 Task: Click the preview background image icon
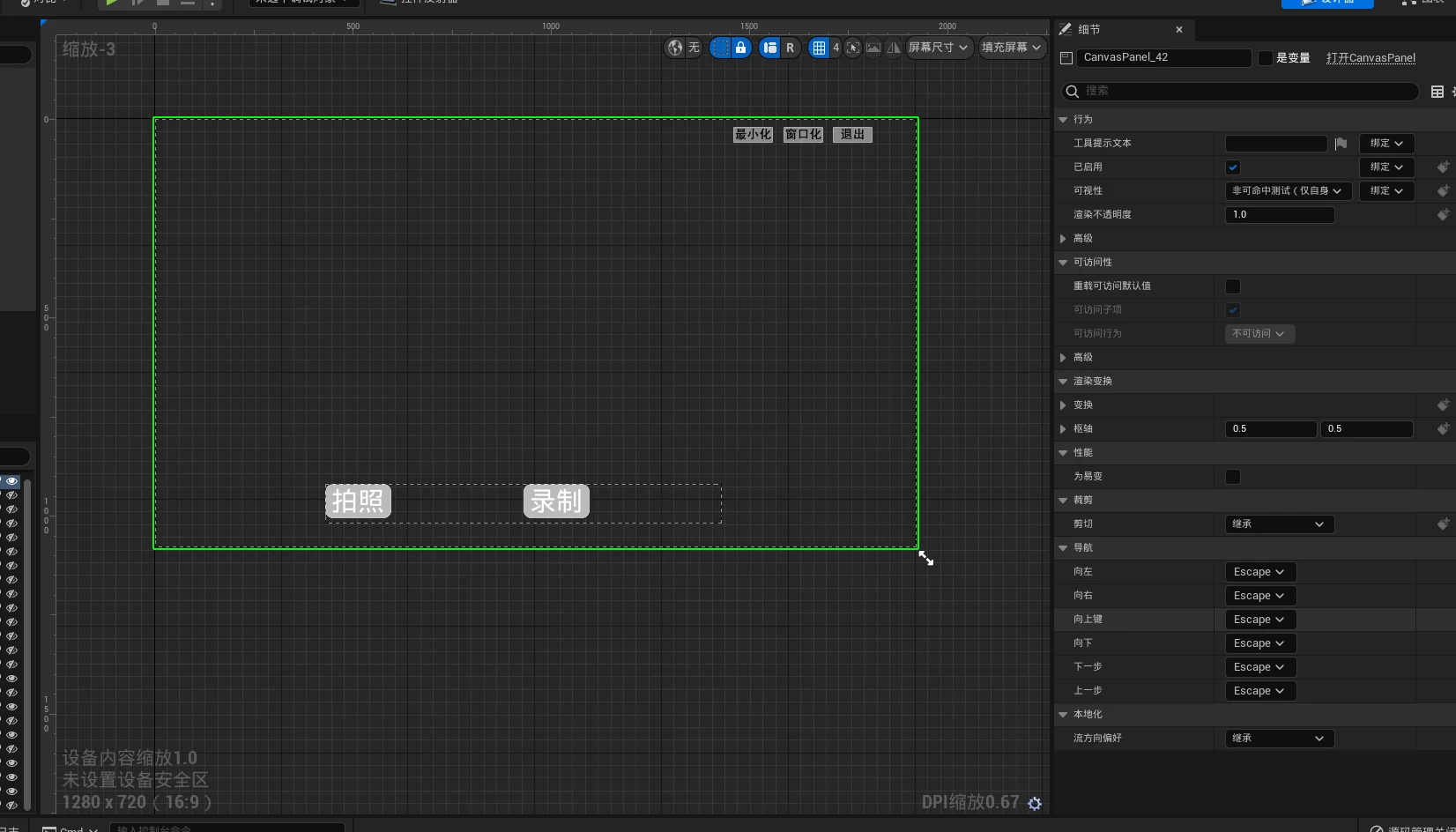[873, 48]
